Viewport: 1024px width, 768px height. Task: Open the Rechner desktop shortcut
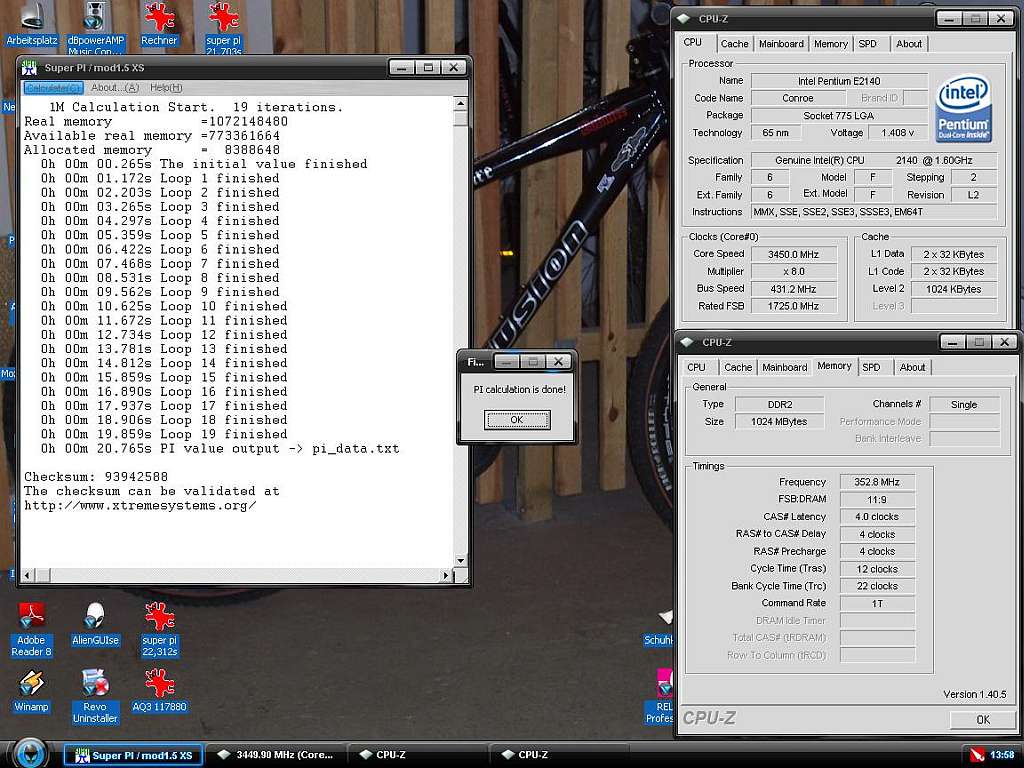click(x=159, y=26)
